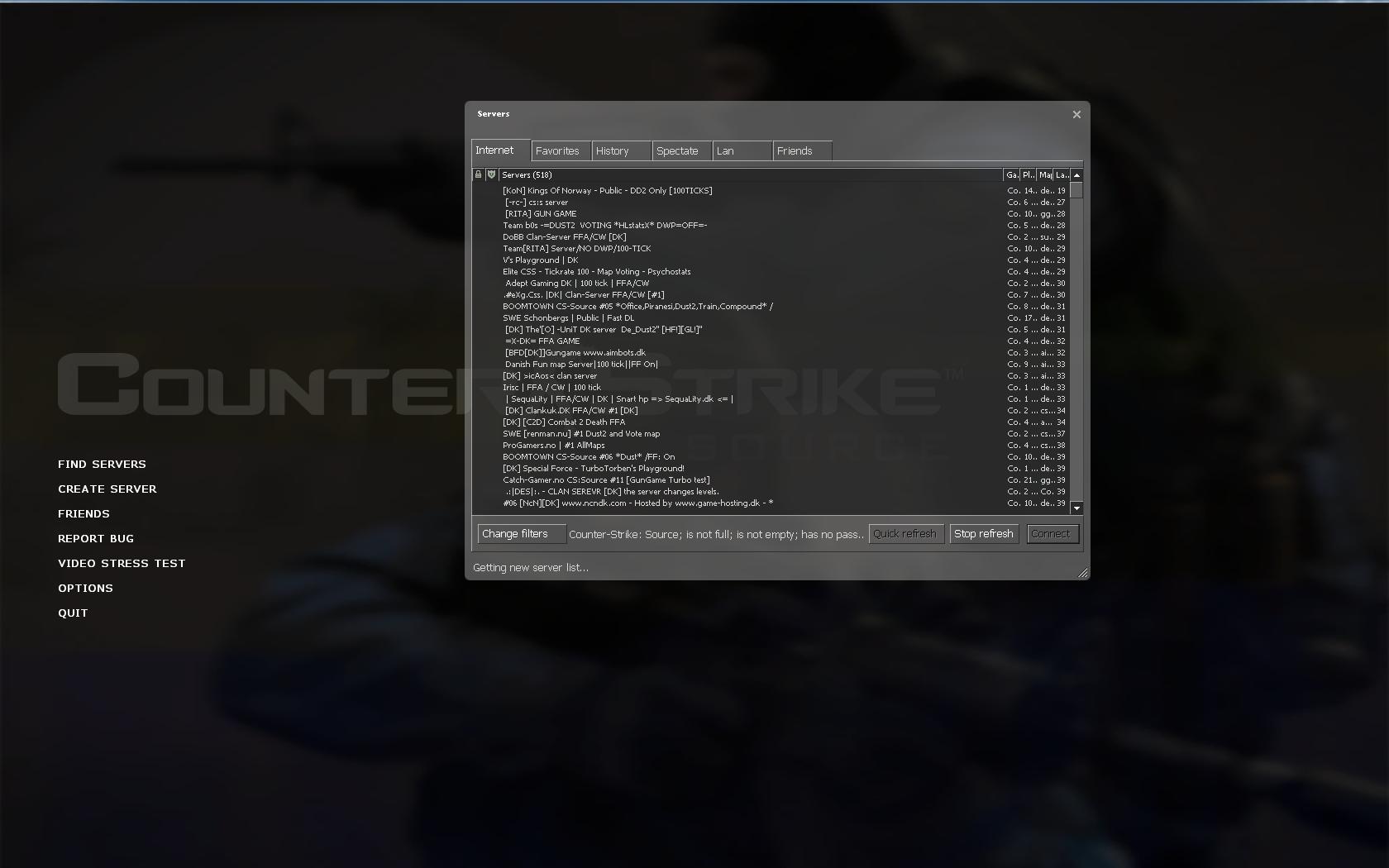The height and width of the screenshot is (868, 1389).
Task: Click the Connect button
Action: tap(1052, 534)
